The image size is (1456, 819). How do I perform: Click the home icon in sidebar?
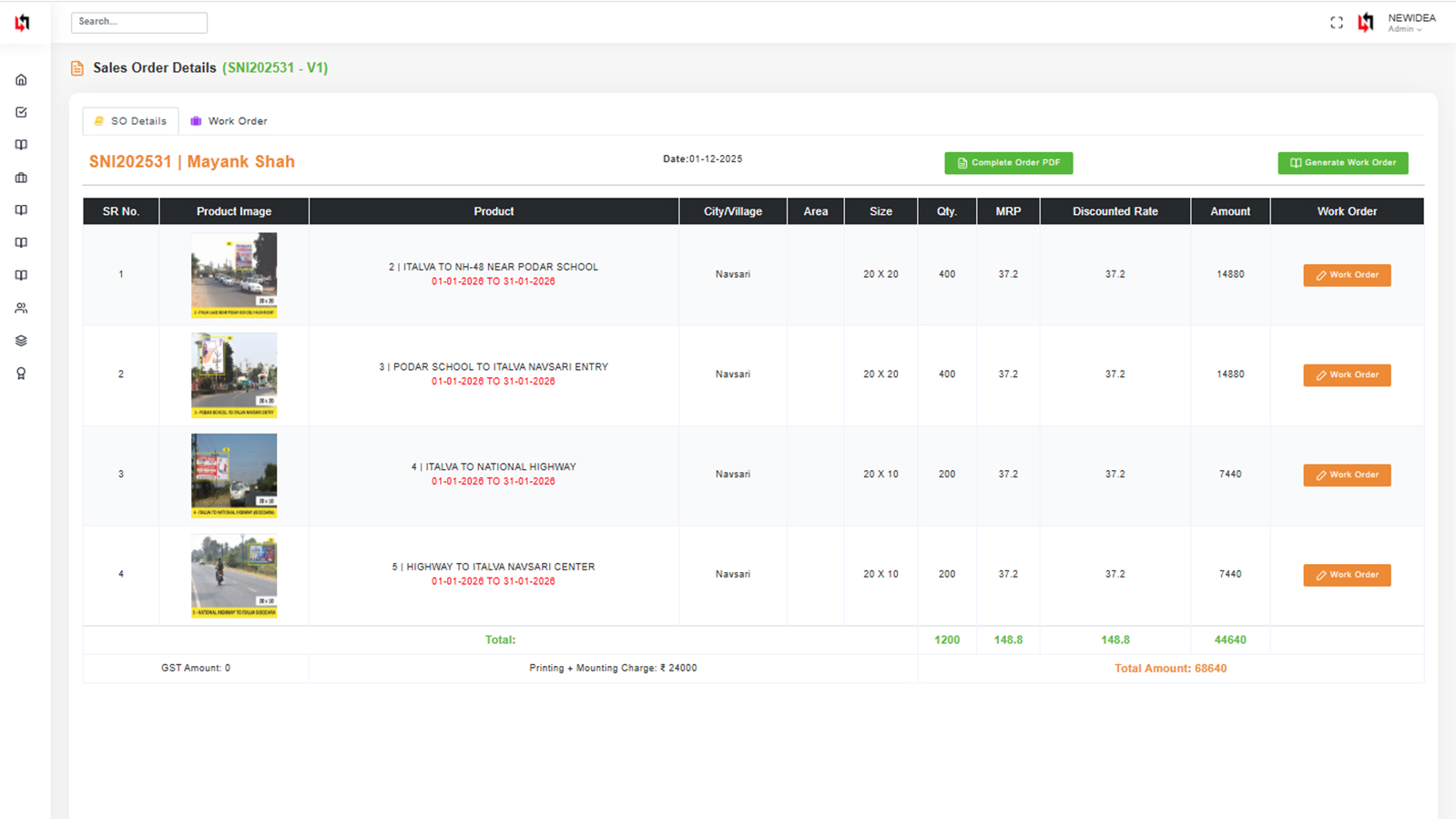(x=21, y=80)
